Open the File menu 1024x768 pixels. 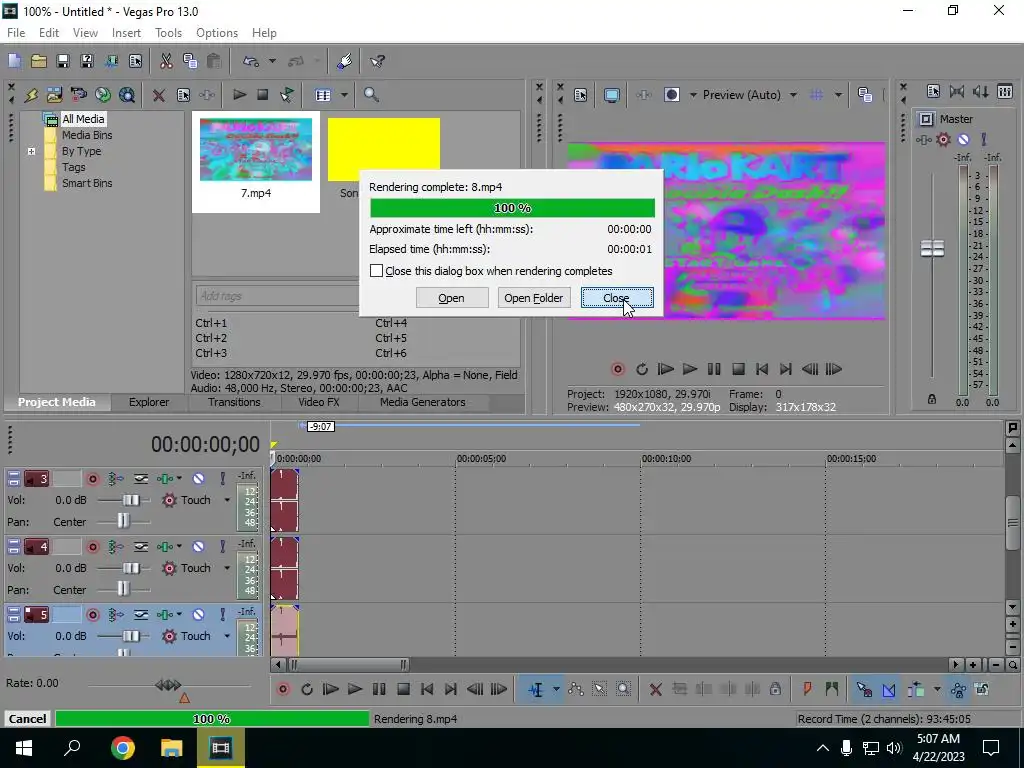tap(16, 33)
